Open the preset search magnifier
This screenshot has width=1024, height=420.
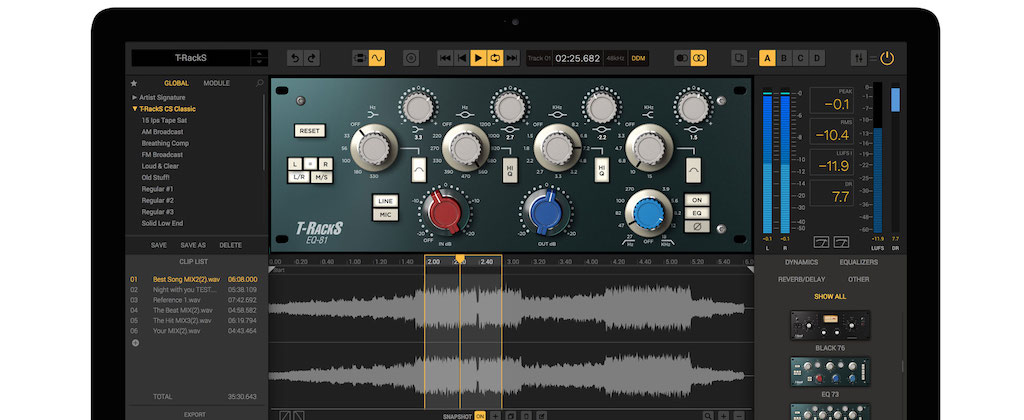[x=260, y=84]
